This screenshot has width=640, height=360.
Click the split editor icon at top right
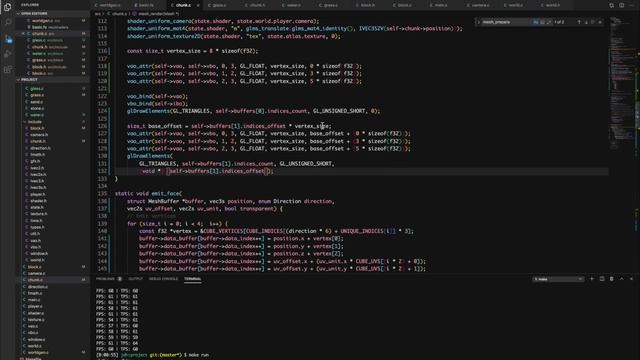[621, 5]
